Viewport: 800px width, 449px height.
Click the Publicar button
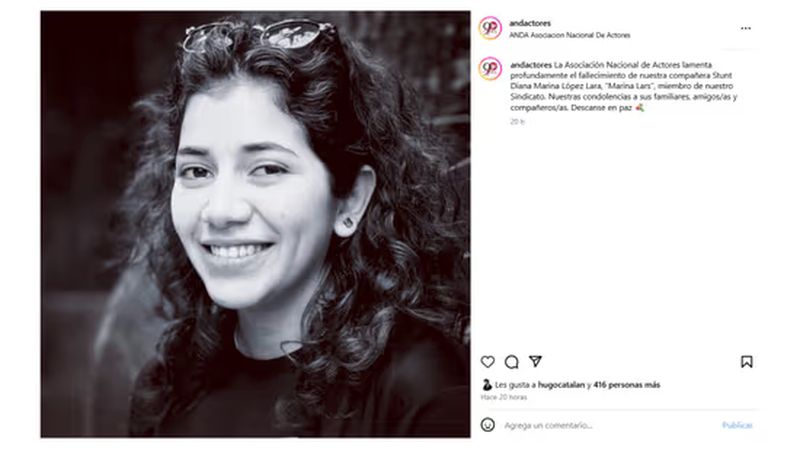point(737,425)
